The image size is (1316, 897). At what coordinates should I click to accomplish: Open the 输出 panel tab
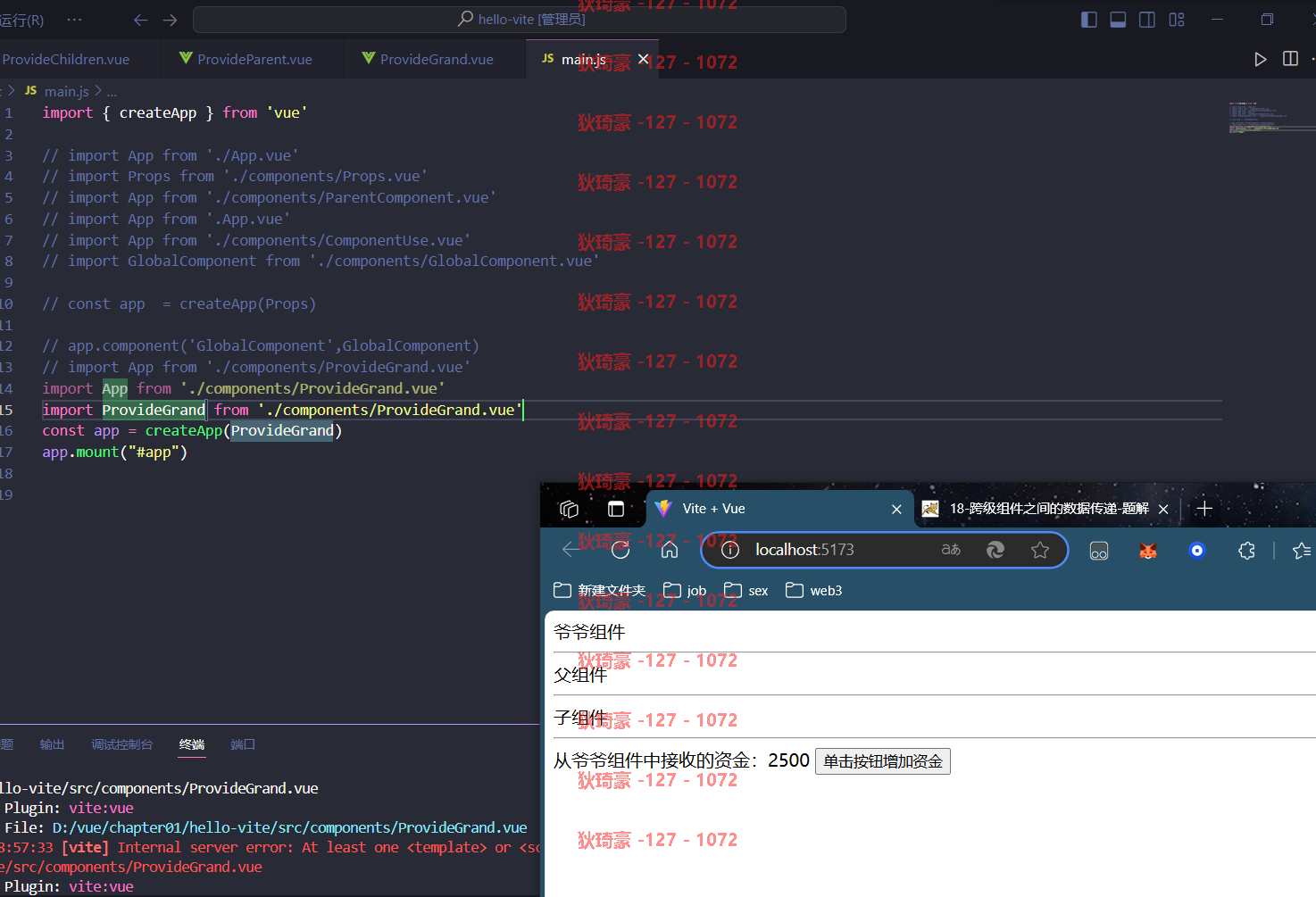point(53,744)
